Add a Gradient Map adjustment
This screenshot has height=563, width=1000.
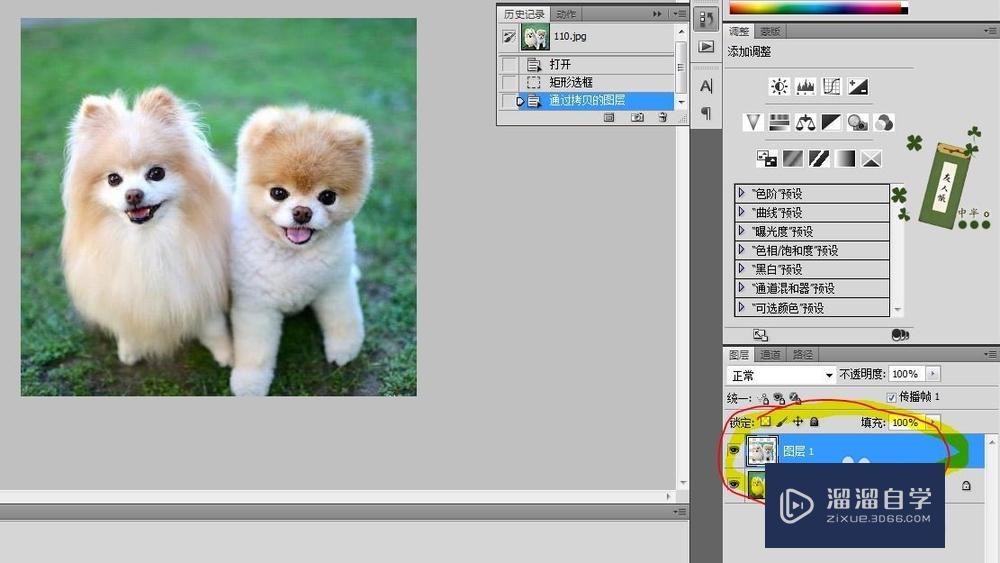[845, 158]
